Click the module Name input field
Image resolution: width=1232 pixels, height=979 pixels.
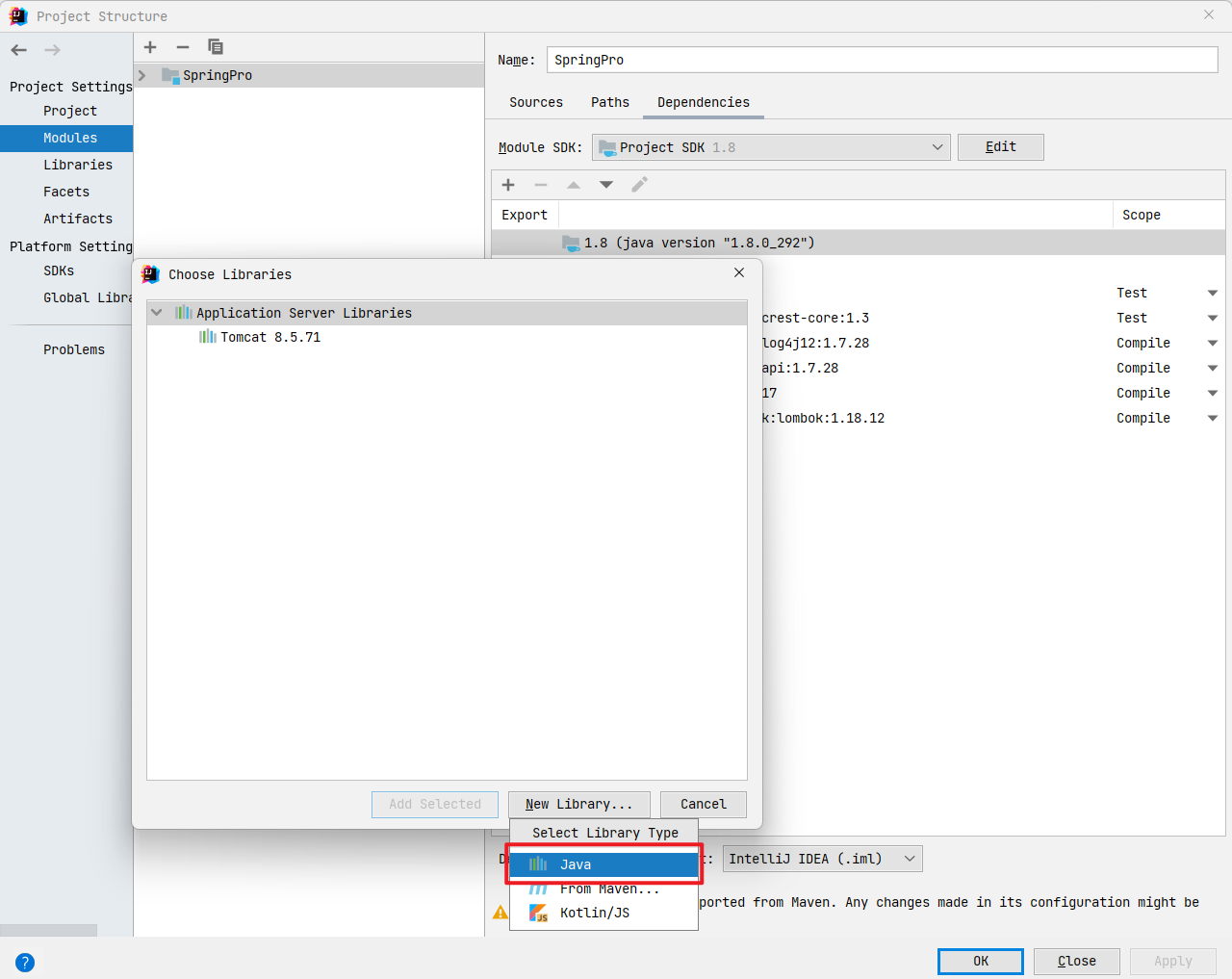pos(883,60)
